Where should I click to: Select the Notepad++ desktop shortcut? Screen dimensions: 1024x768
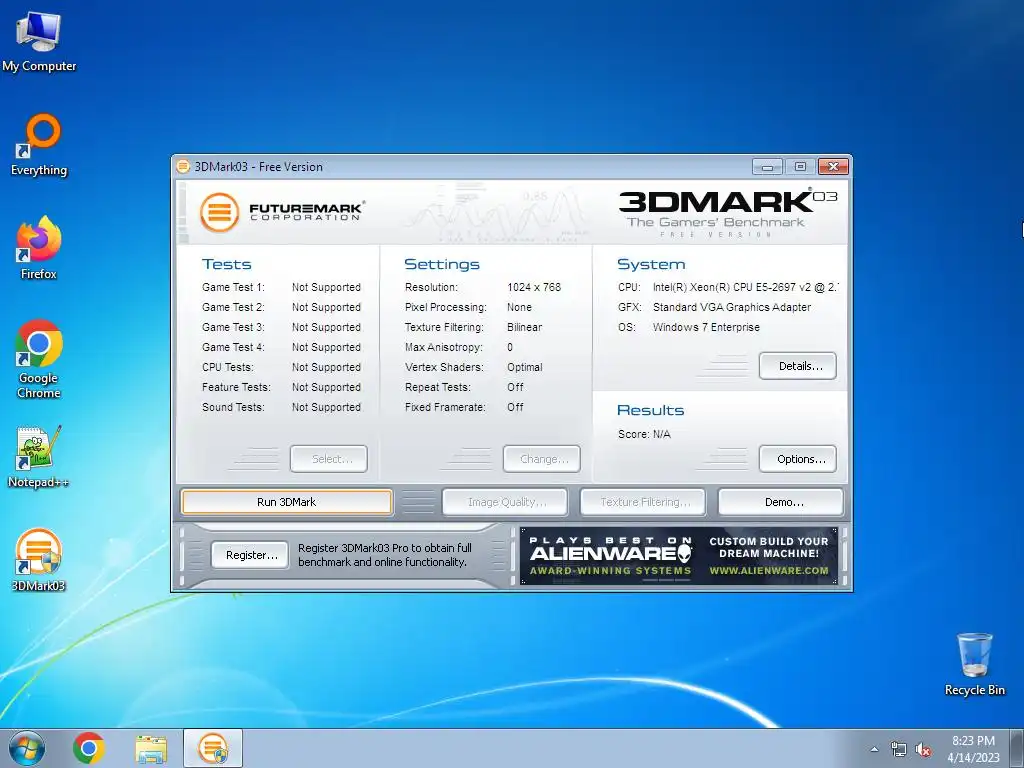tap(39, 457)
